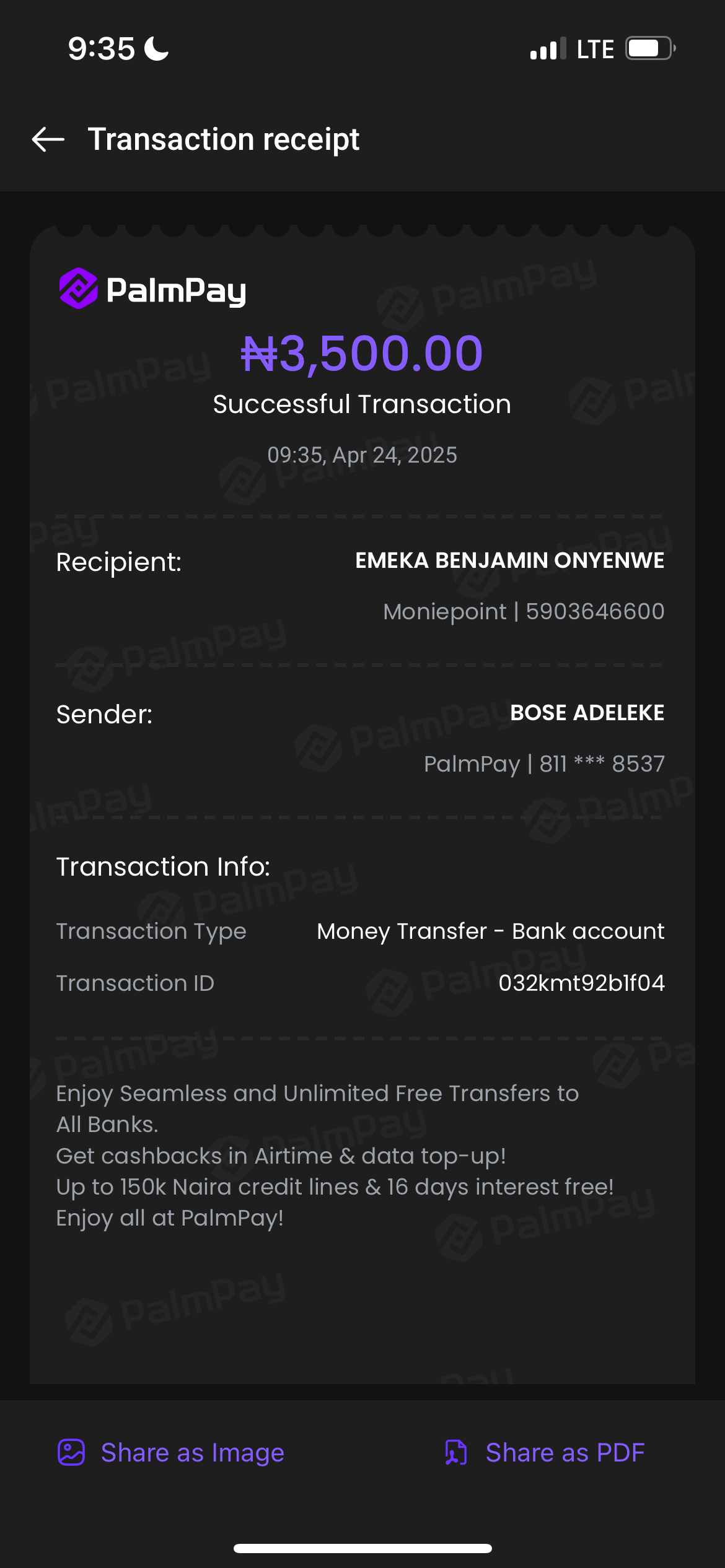Tap the Moniepoint account number 5903646600

pos(594,611)
